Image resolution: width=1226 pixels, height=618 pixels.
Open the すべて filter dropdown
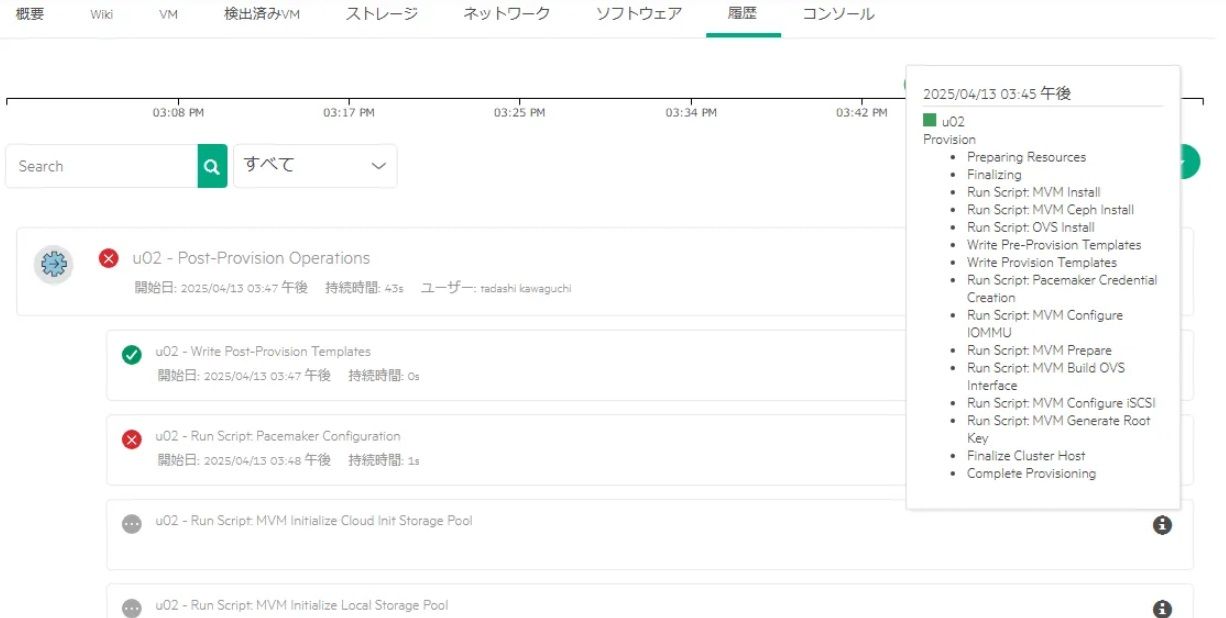[x=315, y=166]
